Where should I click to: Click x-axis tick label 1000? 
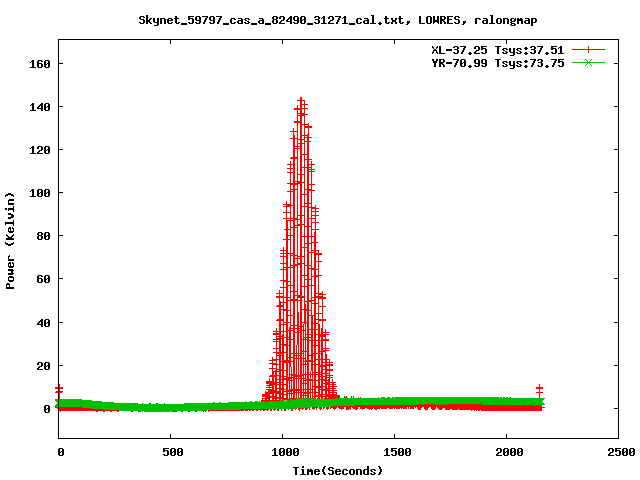(x=285, y=452)
